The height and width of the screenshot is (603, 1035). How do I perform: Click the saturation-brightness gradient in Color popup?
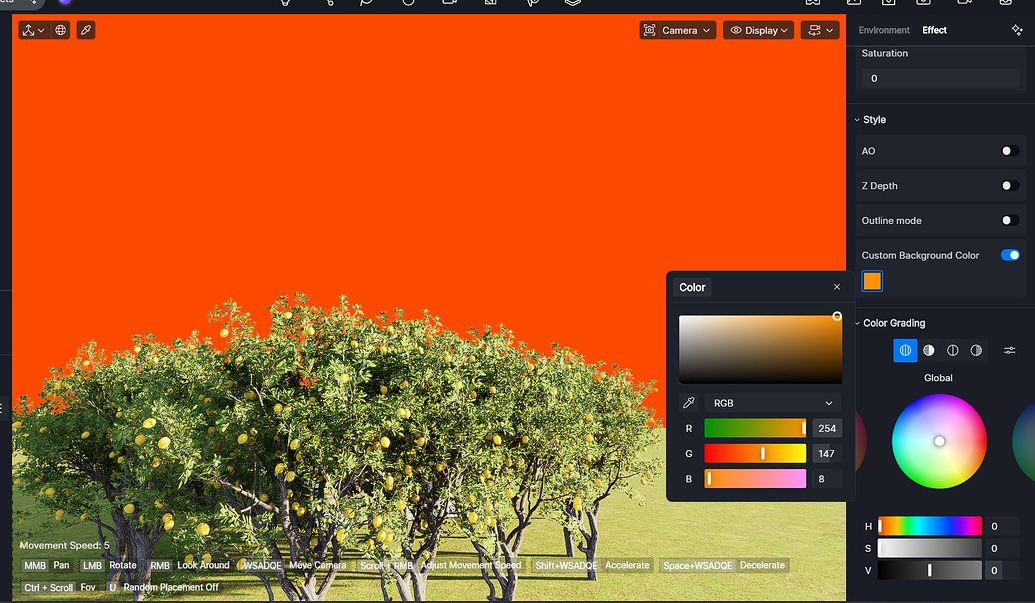[760, 349]
